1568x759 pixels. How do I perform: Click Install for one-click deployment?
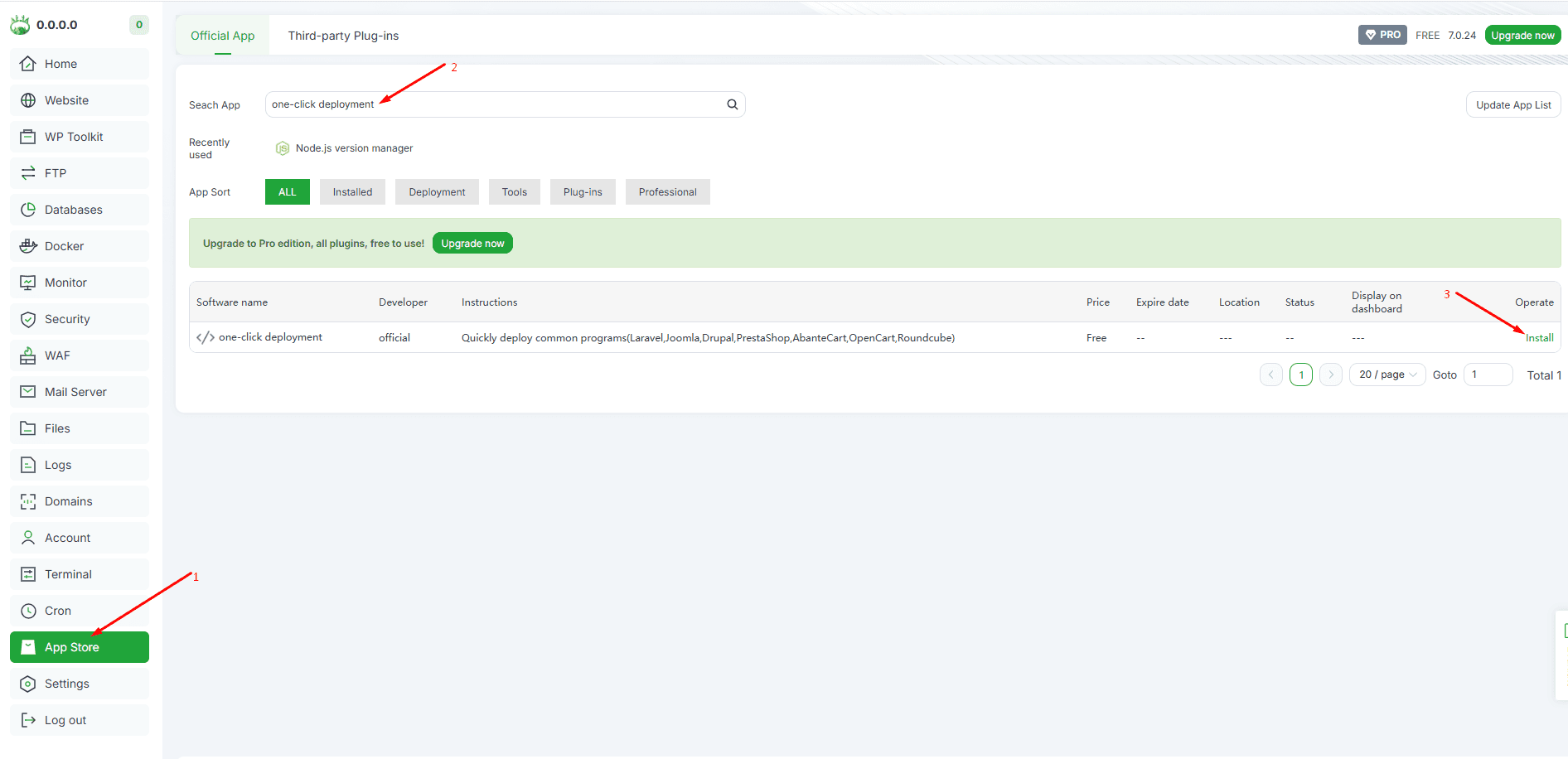click(x=1540, y=337)
